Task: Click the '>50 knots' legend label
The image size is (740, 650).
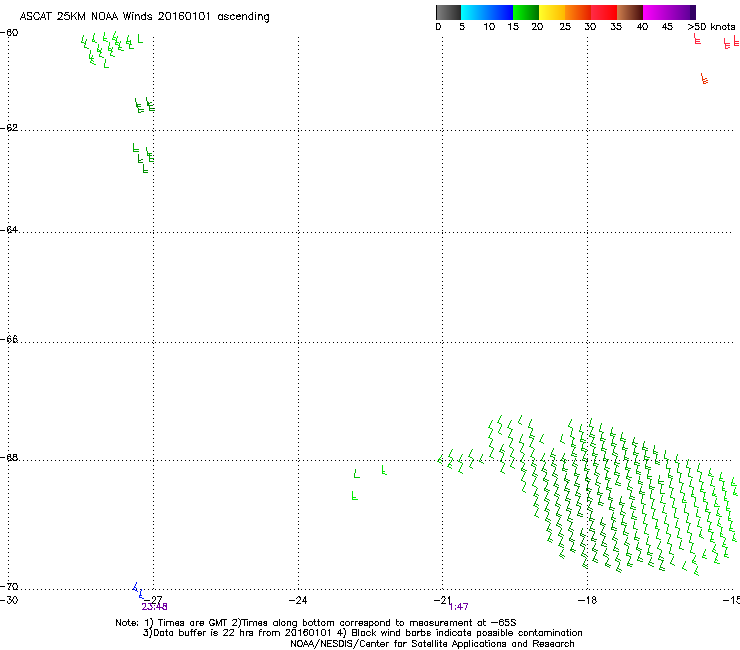Action: [711, 27]
